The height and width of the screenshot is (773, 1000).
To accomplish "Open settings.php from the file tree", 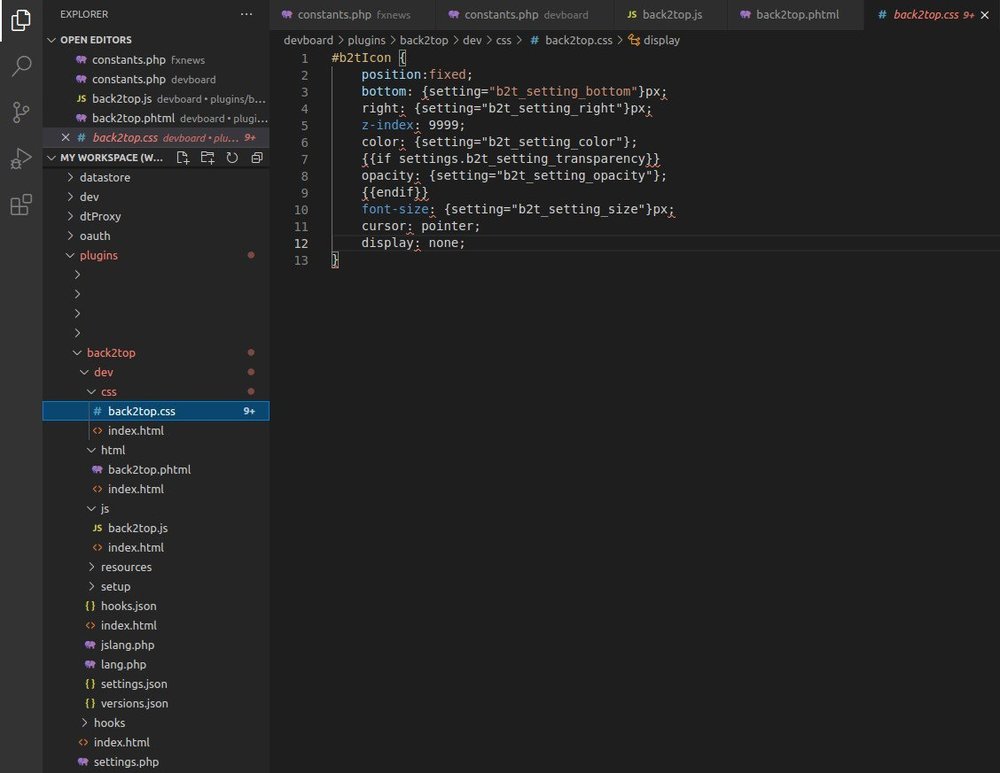I will (126, 762).
